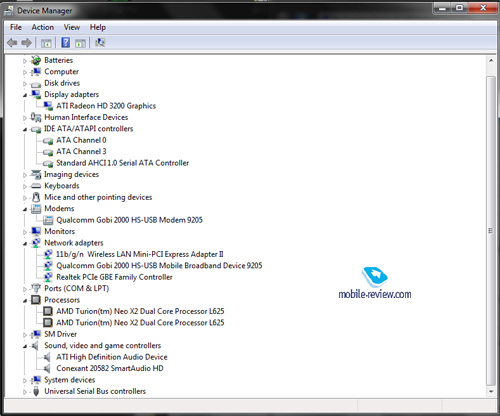Click the Conexant 20582 SmartAudio speaker icon

pos(47,368)
